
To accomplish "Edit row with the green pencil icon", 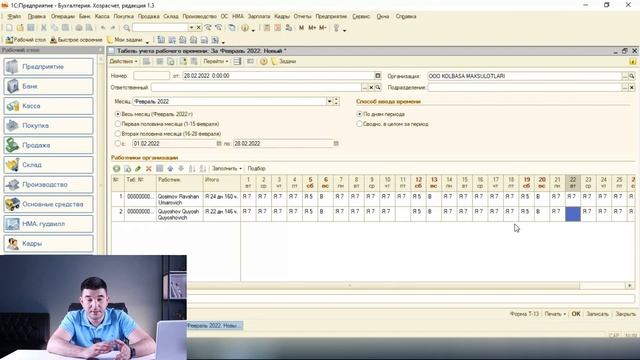I will point(138,169).
